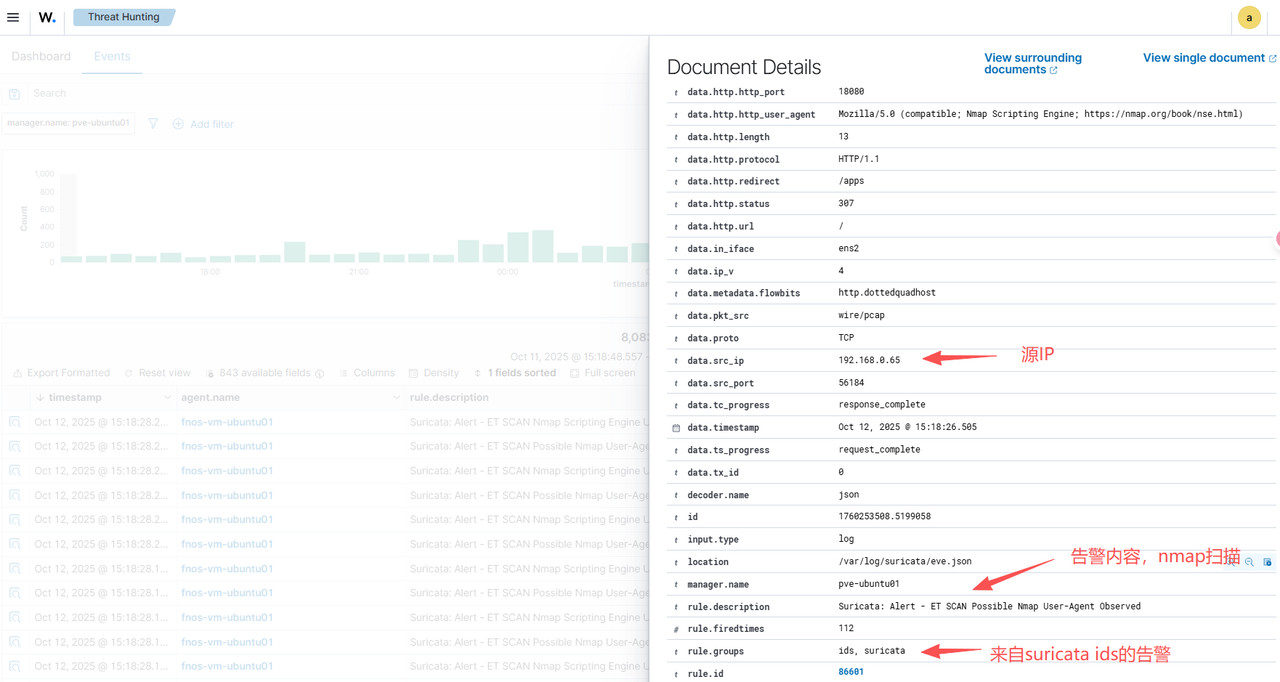Open the Columns selector
This screenshot has width=1280, height=682.
(366, 373)
